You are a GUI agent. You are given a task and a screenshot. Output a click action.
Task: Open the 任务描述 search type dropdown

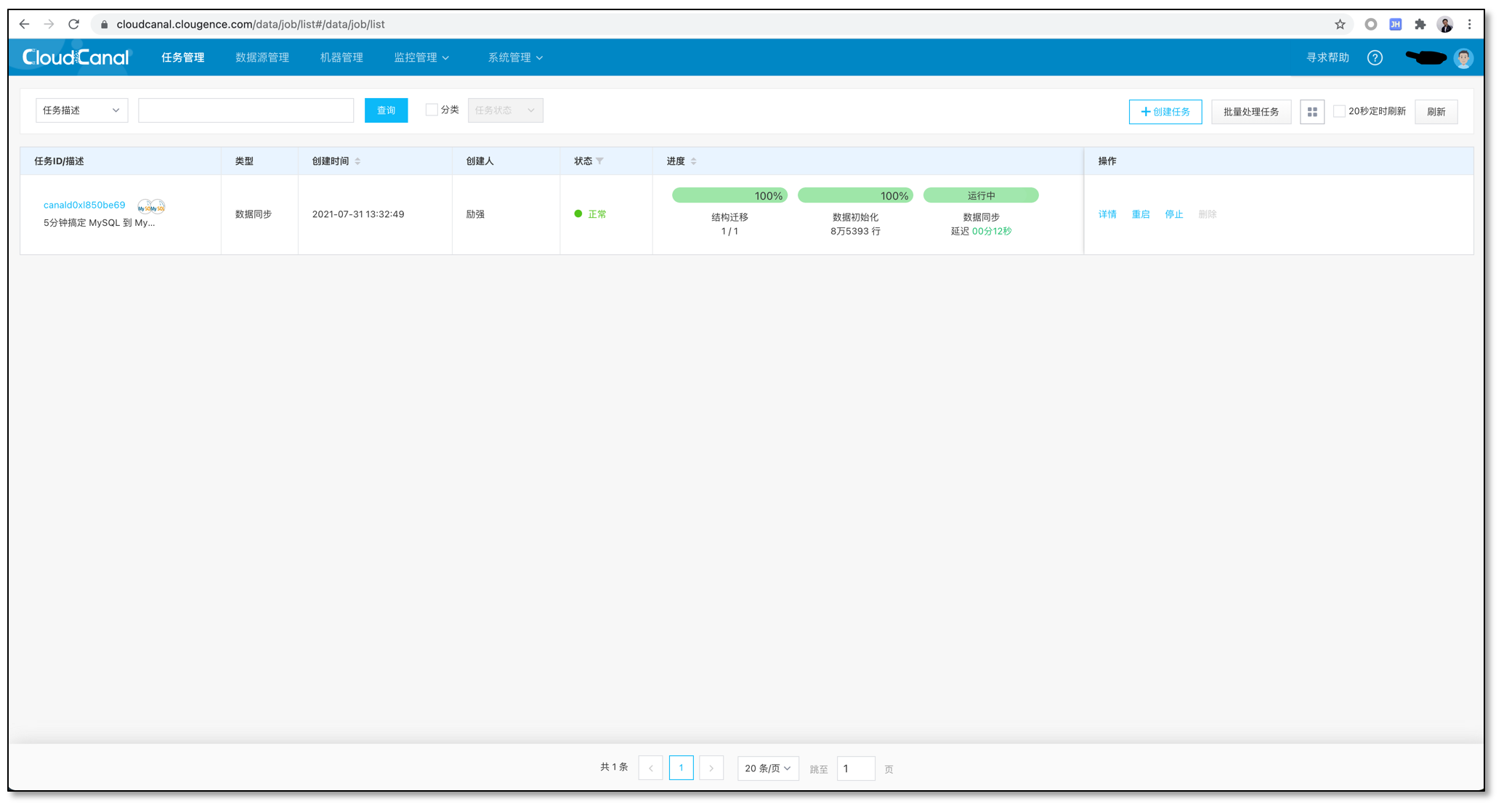81,110
